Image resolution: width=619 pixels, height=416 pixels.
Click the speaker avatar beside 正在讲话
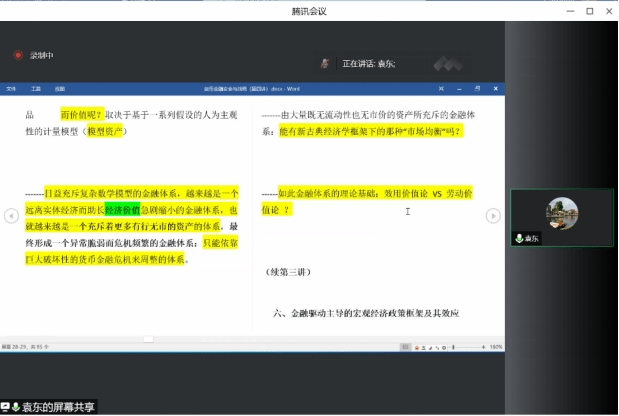pos(325,63)
